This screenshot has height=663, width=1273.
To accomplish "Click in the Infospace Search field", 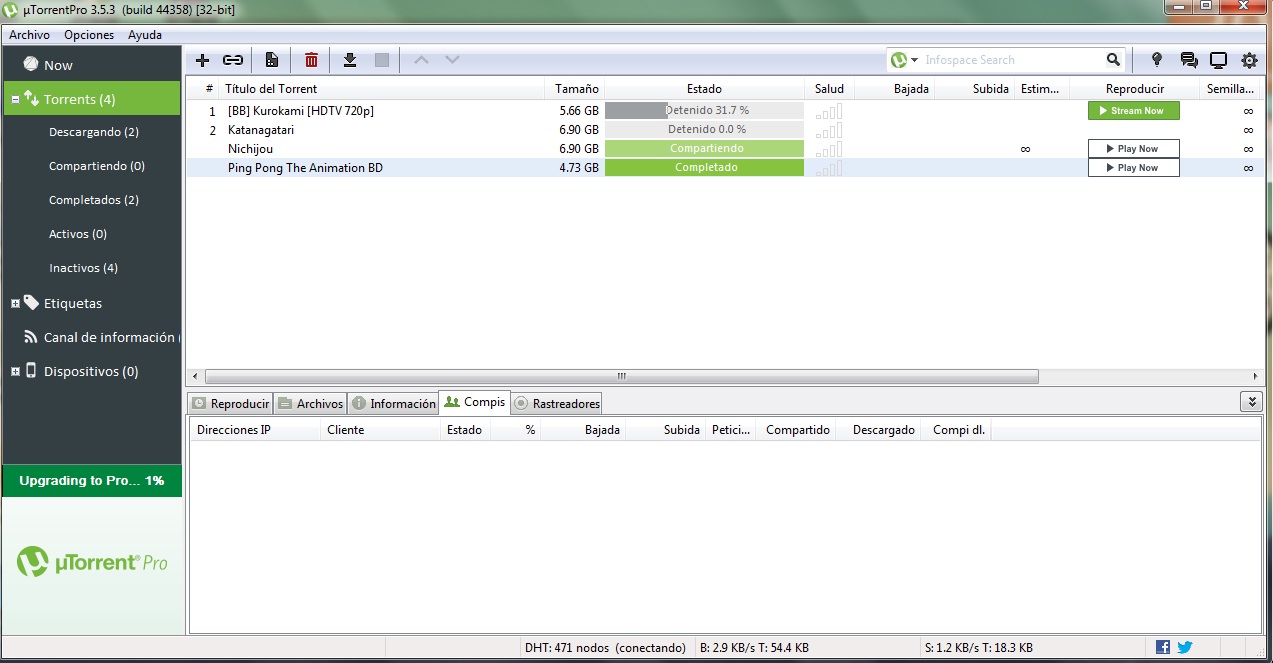I will point(1010,60).
